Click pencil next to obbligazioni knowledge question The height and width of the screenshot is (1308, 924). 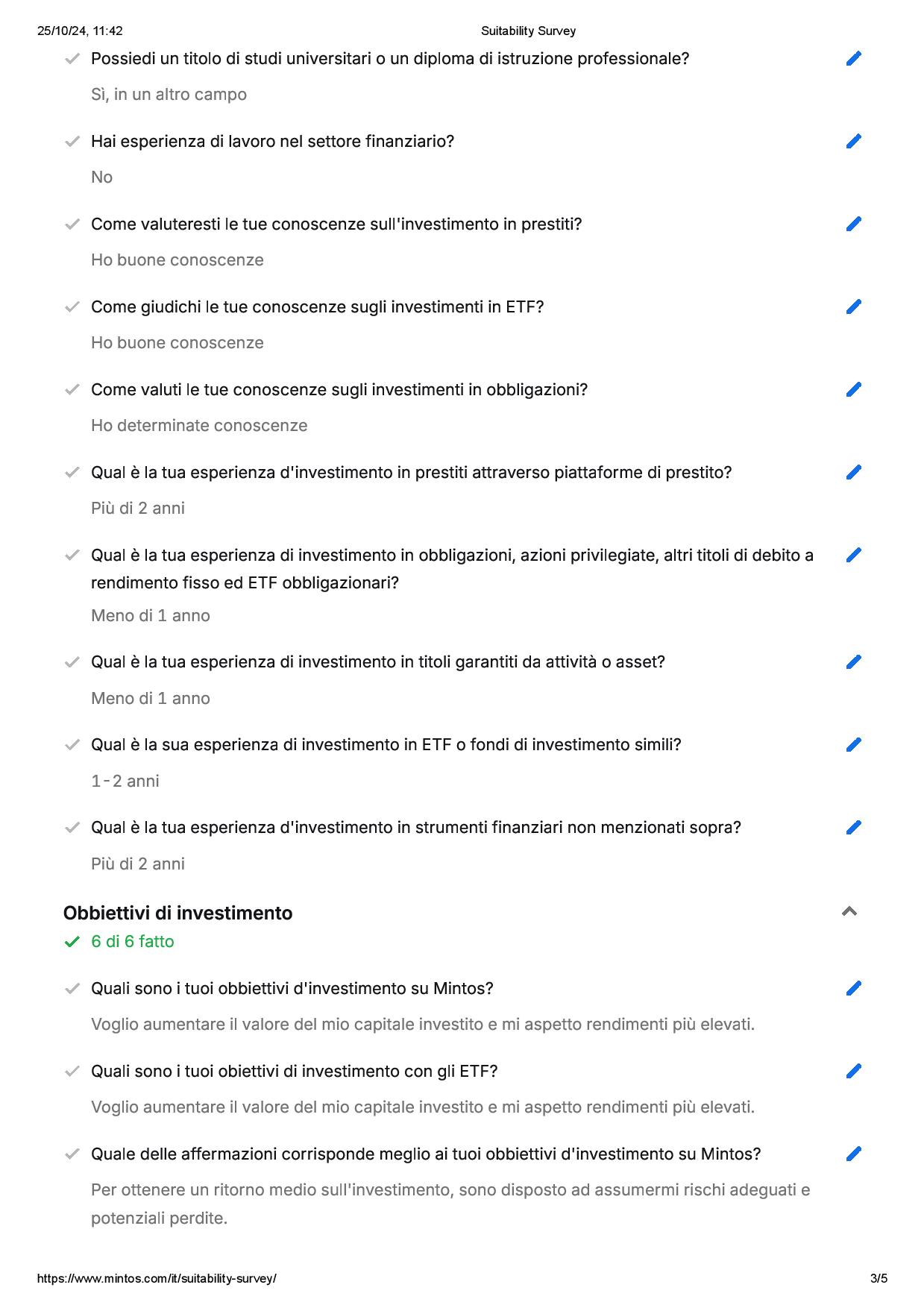854,390
